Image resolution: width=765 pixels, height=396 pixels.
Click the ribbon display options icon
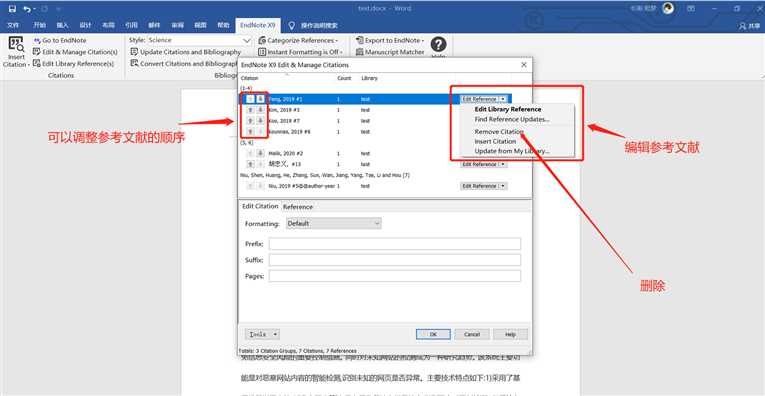coord(691,8)
